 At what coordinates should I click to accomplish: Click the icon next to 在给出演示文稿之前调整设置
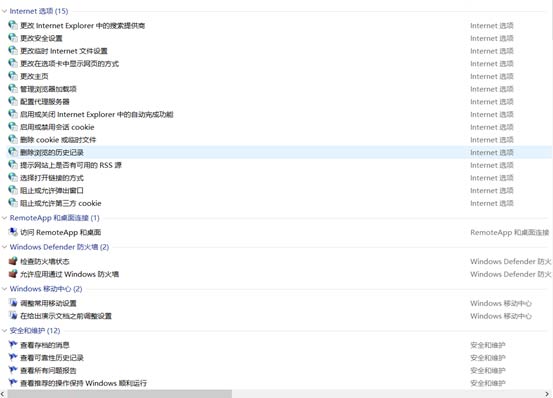[13, 315]
